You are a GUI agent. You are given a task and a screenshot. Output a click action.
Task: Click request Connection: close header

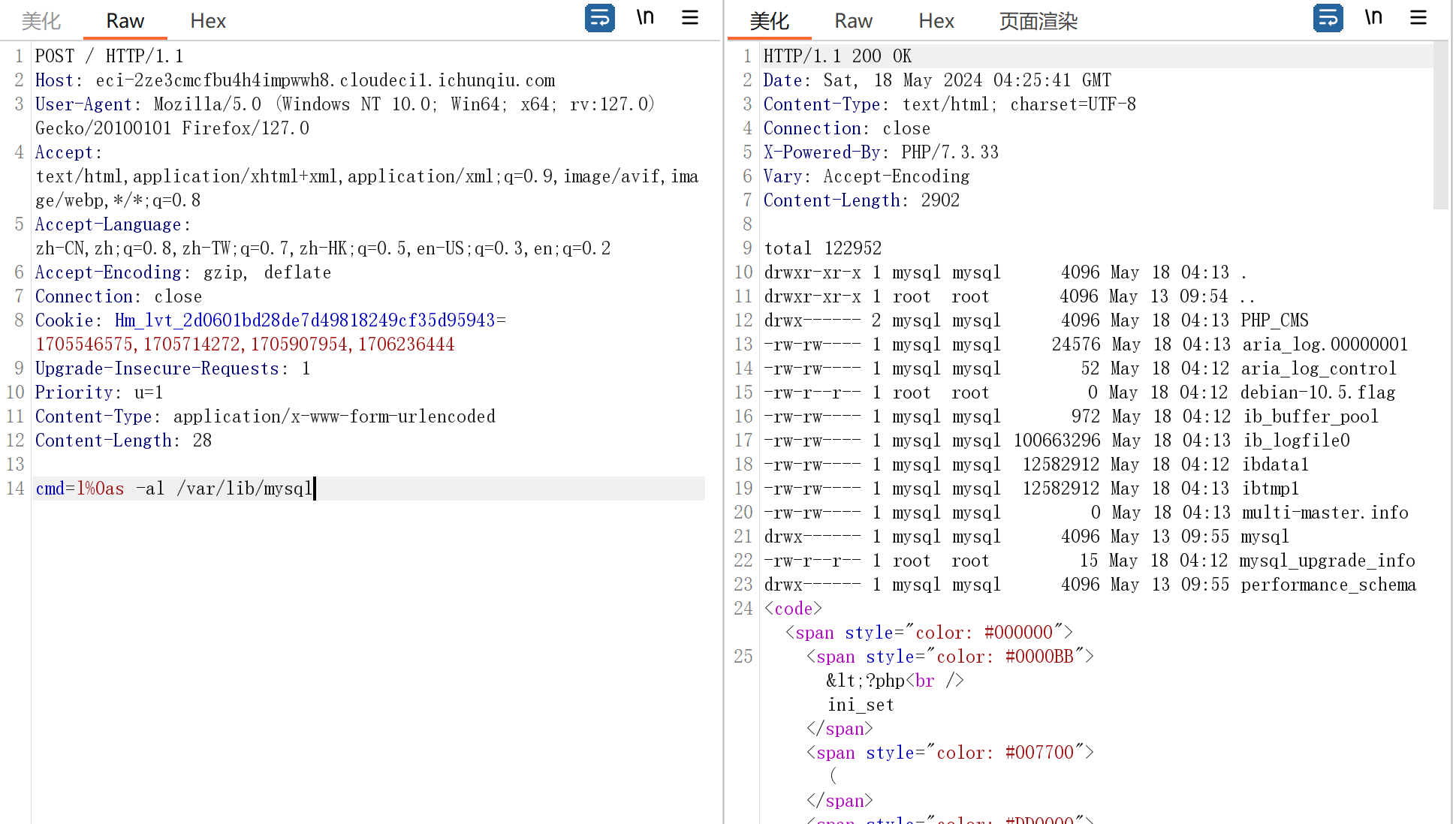pyautogui.click(x=119, y=296)
